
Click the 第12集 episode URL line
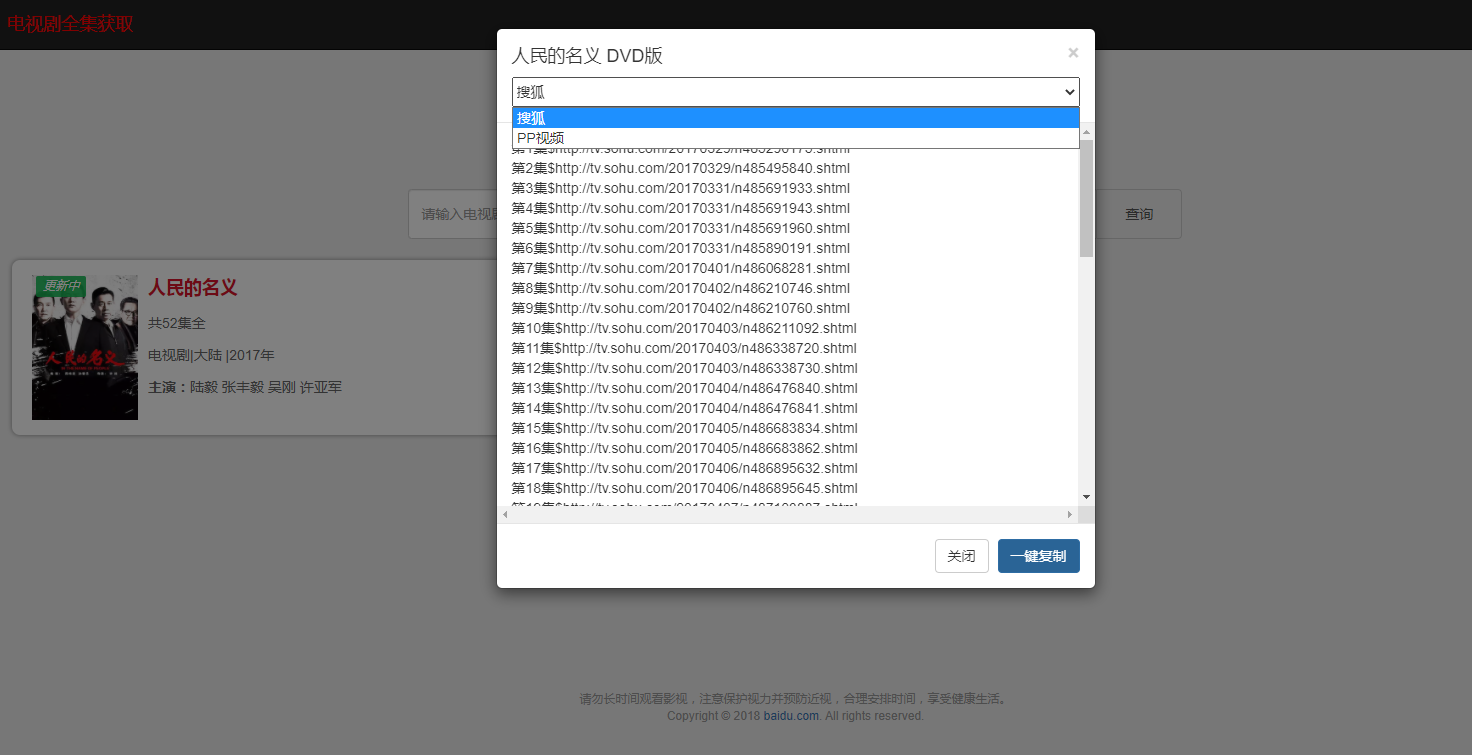[x=684, y=368]
